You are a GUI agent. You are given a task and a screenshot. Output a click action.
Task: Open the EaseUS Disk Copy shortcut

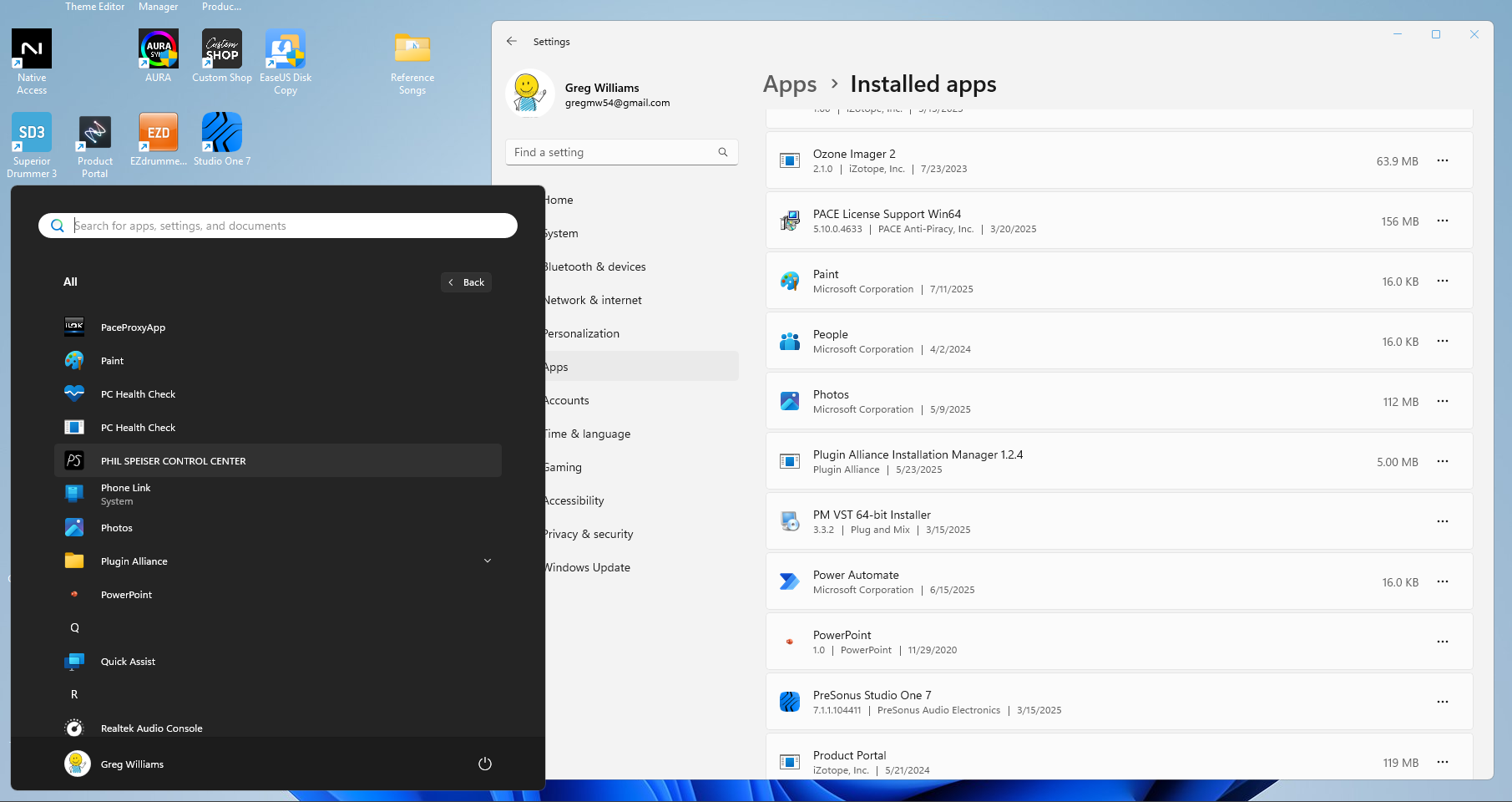(286, 62)
